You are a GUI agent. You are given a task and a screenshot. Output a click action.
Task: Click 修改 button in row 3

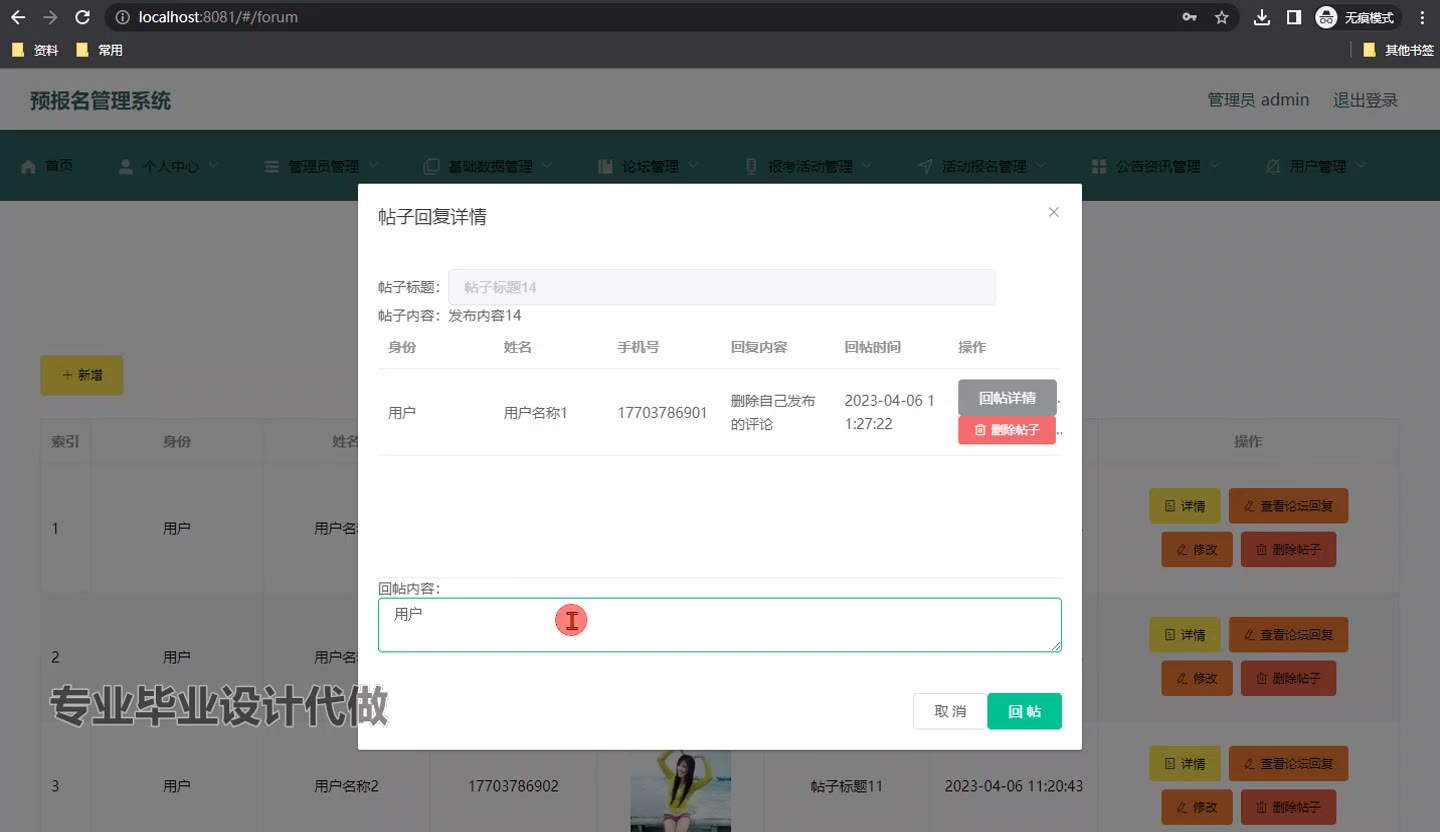[x=1197, y=807]
